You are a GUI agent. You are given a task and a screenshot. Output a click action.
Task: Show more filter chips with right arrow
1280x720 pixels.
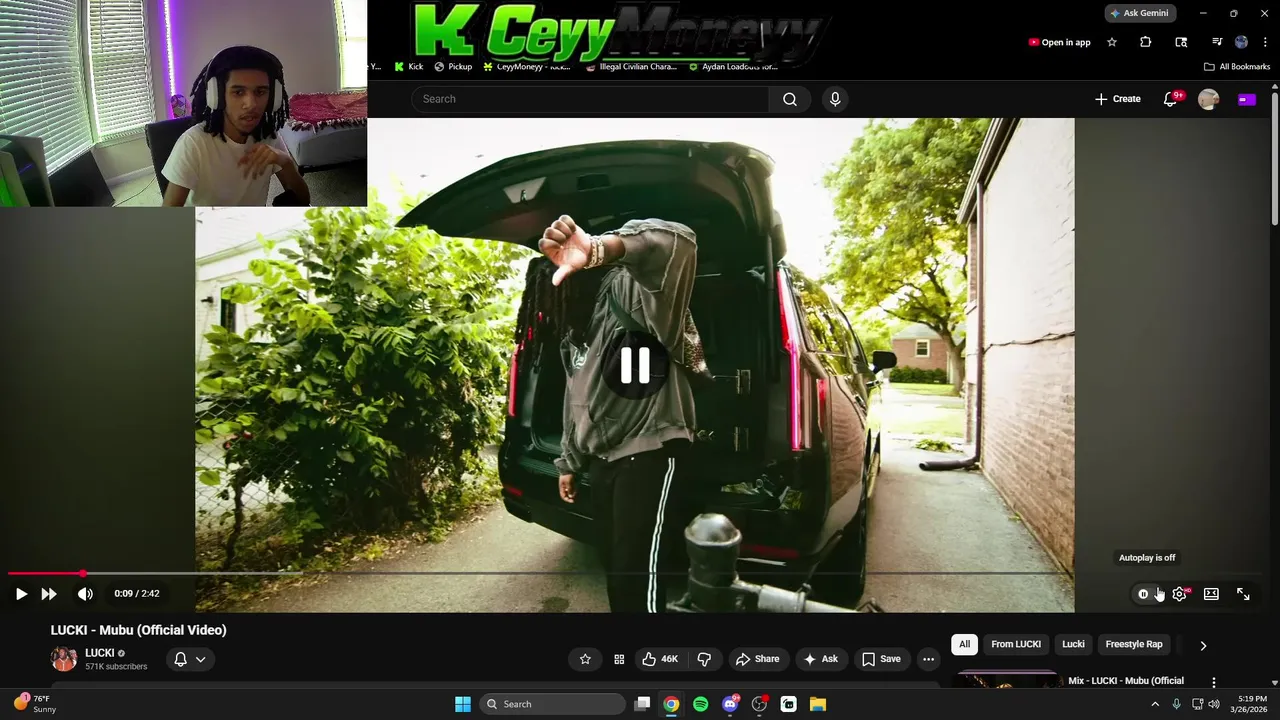click(1203, 645)
